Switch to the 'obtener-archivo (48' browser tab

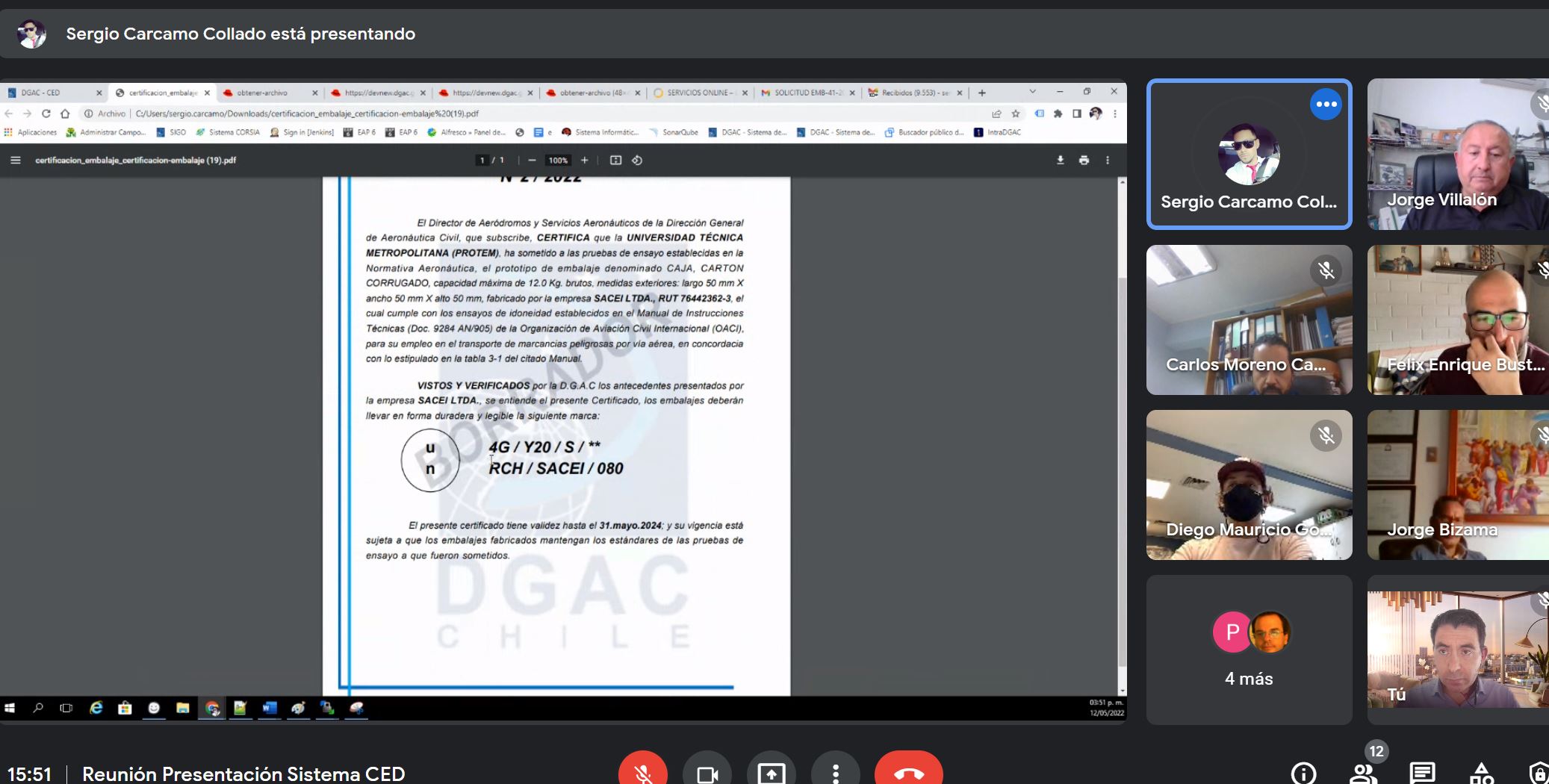(x=592, y=93)
